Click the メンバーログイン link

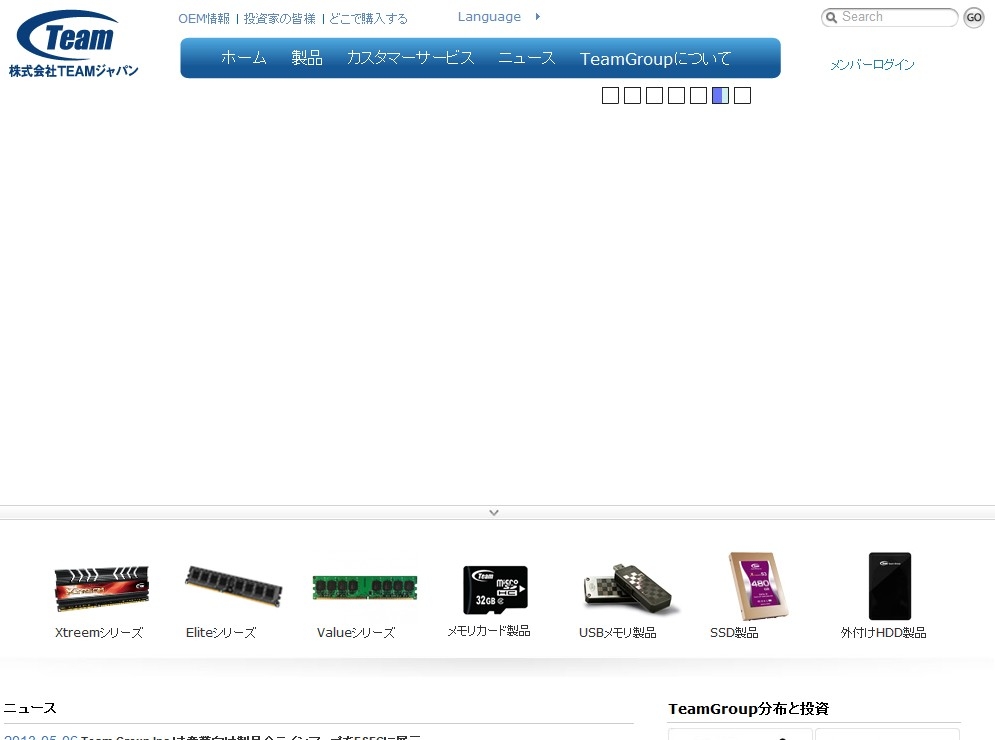coord(873,64)
